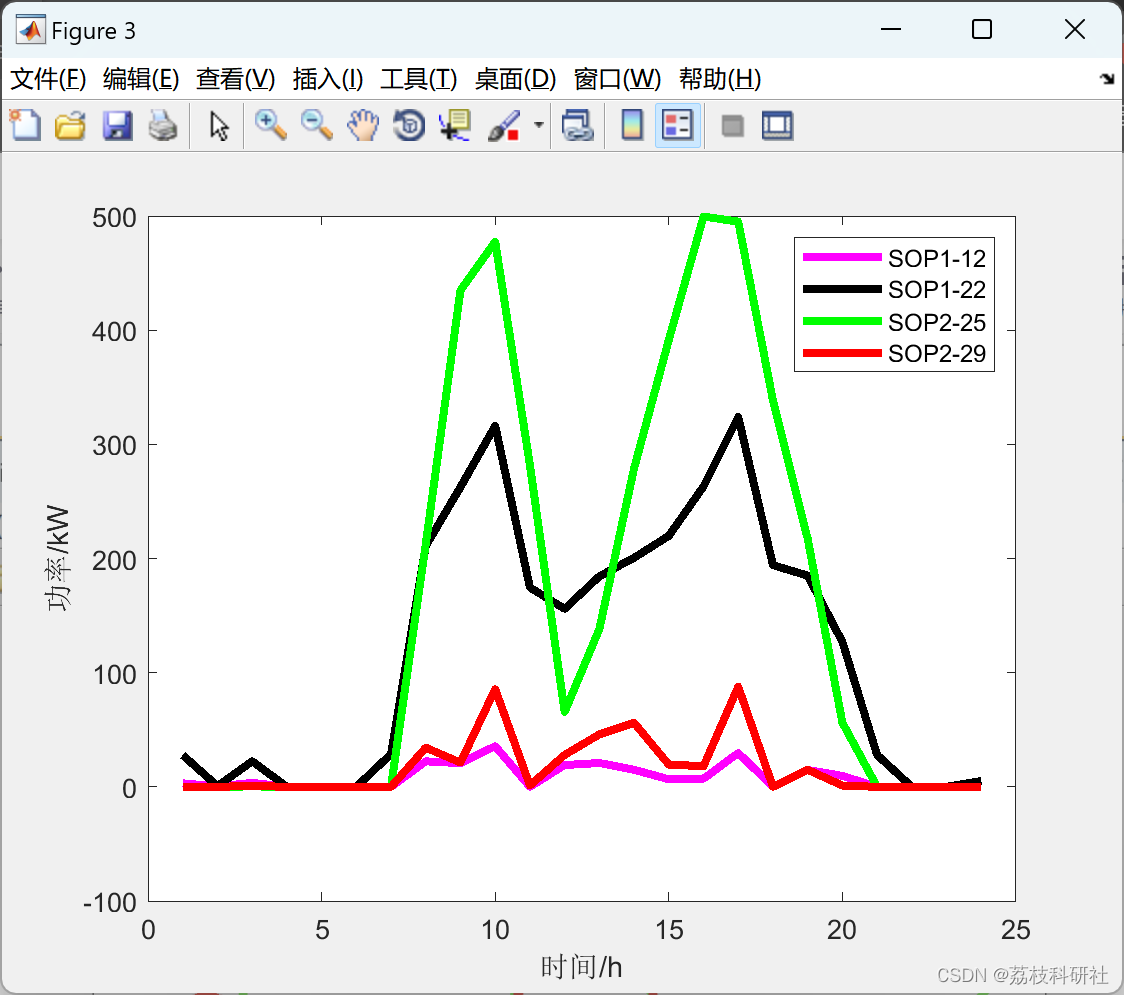The width and height of the screenshot is (1124, 995).
Task: Click the dock figure arrow icon
Action: (x=1107, y=79)
